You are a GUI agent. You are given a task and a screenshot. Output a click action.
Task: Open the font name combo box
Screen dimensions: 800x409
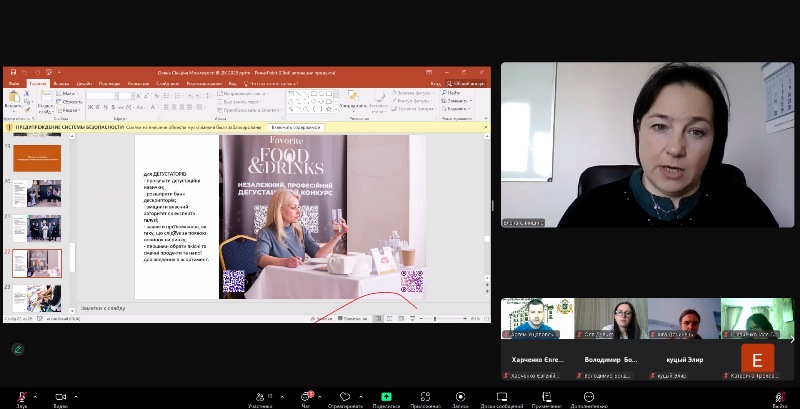tap(102, 95)
